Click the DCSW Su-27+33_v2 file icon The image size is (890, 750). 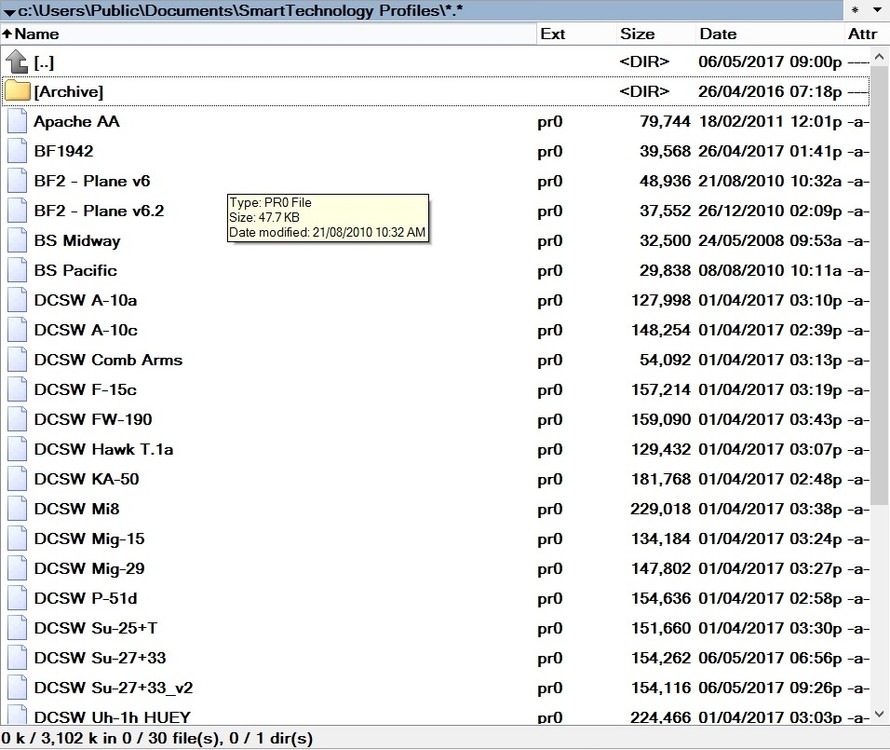pos(17,688)
